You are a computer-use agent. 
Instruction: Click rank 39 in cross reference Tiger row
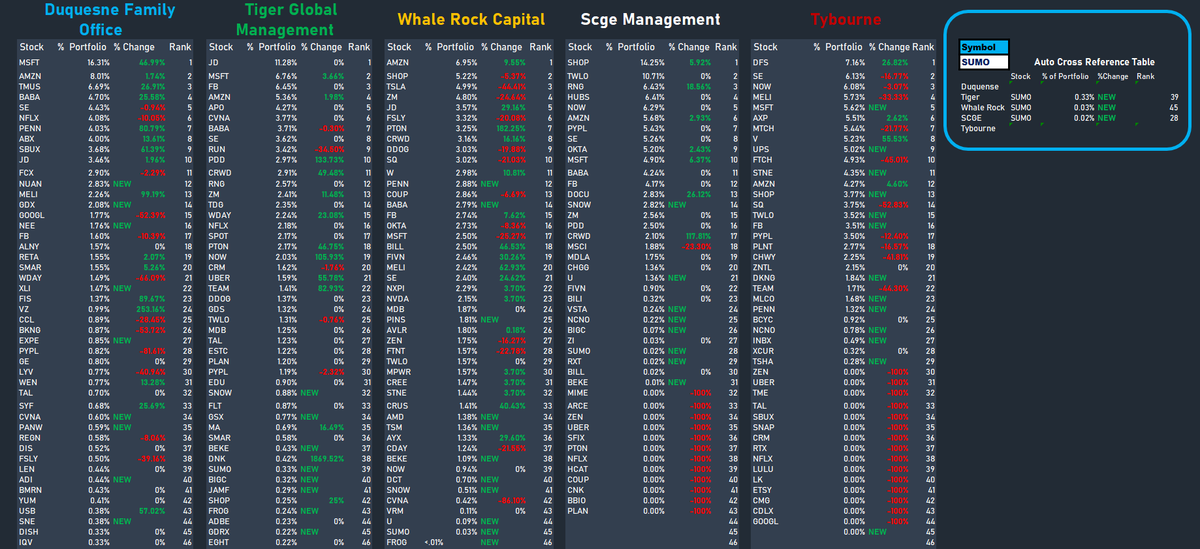1173,97
